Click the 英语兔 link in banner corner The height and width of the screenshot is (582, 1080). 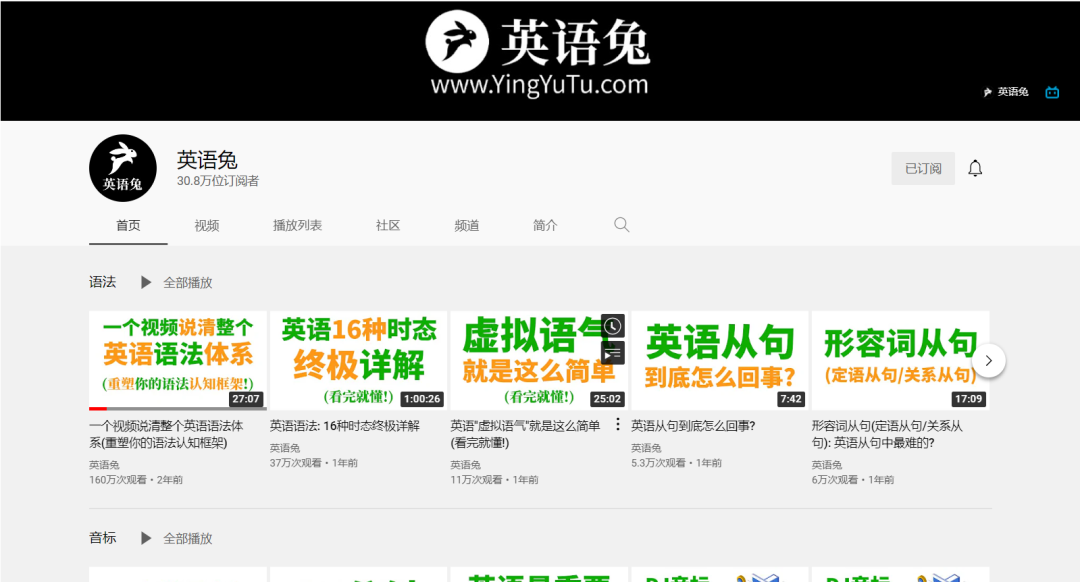[1006, 92]
